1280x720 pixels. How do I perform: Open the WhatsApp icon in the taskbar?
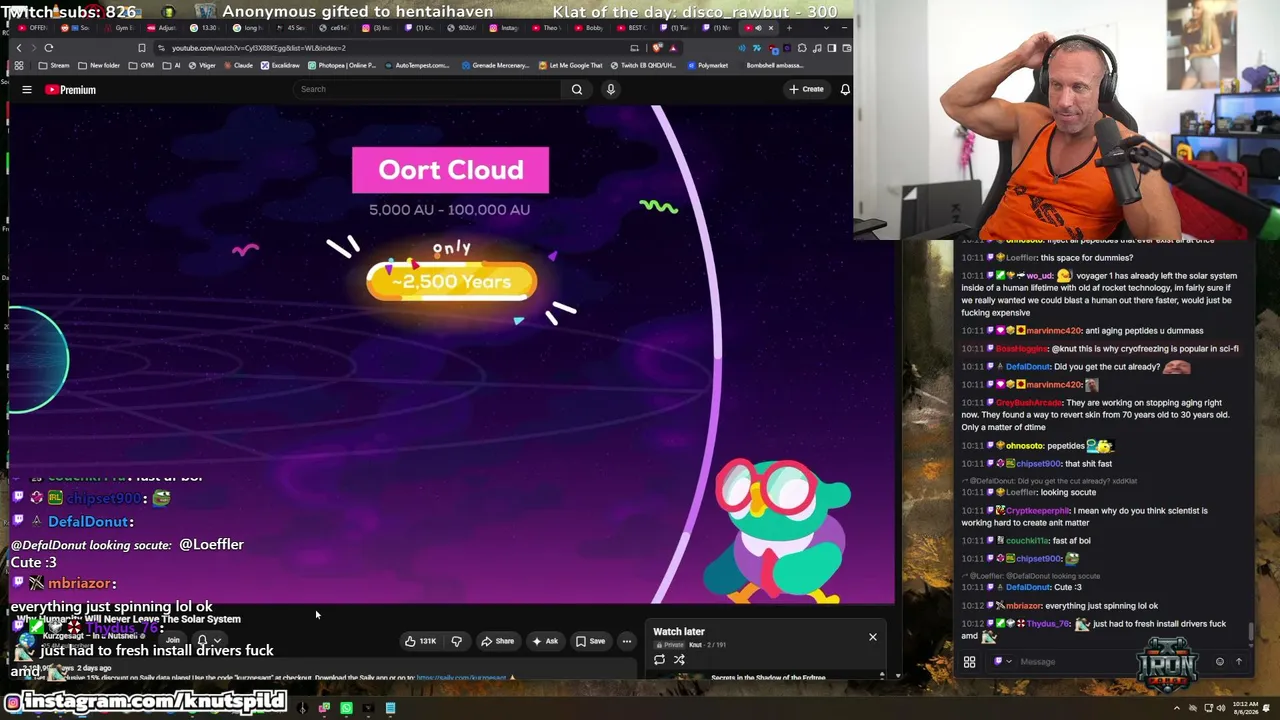click(346, 709)
